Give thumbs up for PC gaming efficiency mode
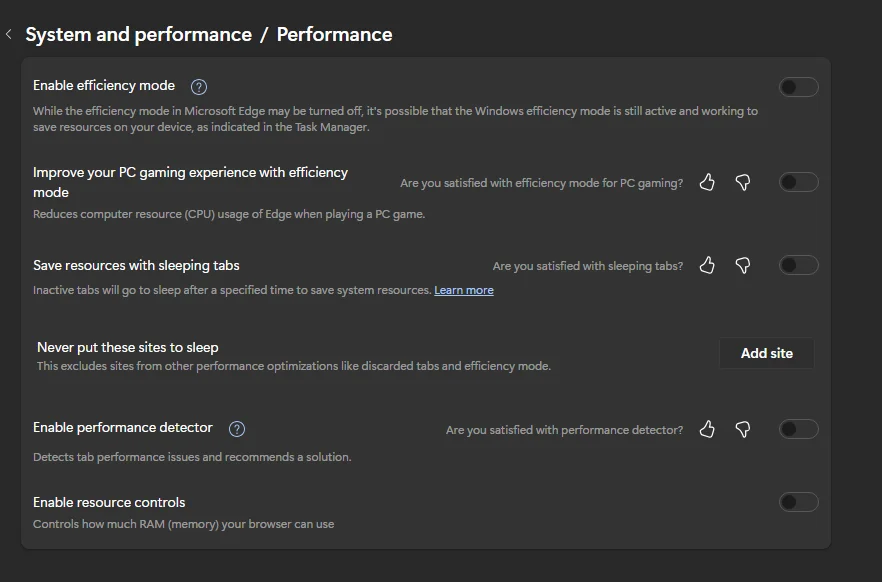The width and height of the screenshot is (882, 582). coord(707,182)
